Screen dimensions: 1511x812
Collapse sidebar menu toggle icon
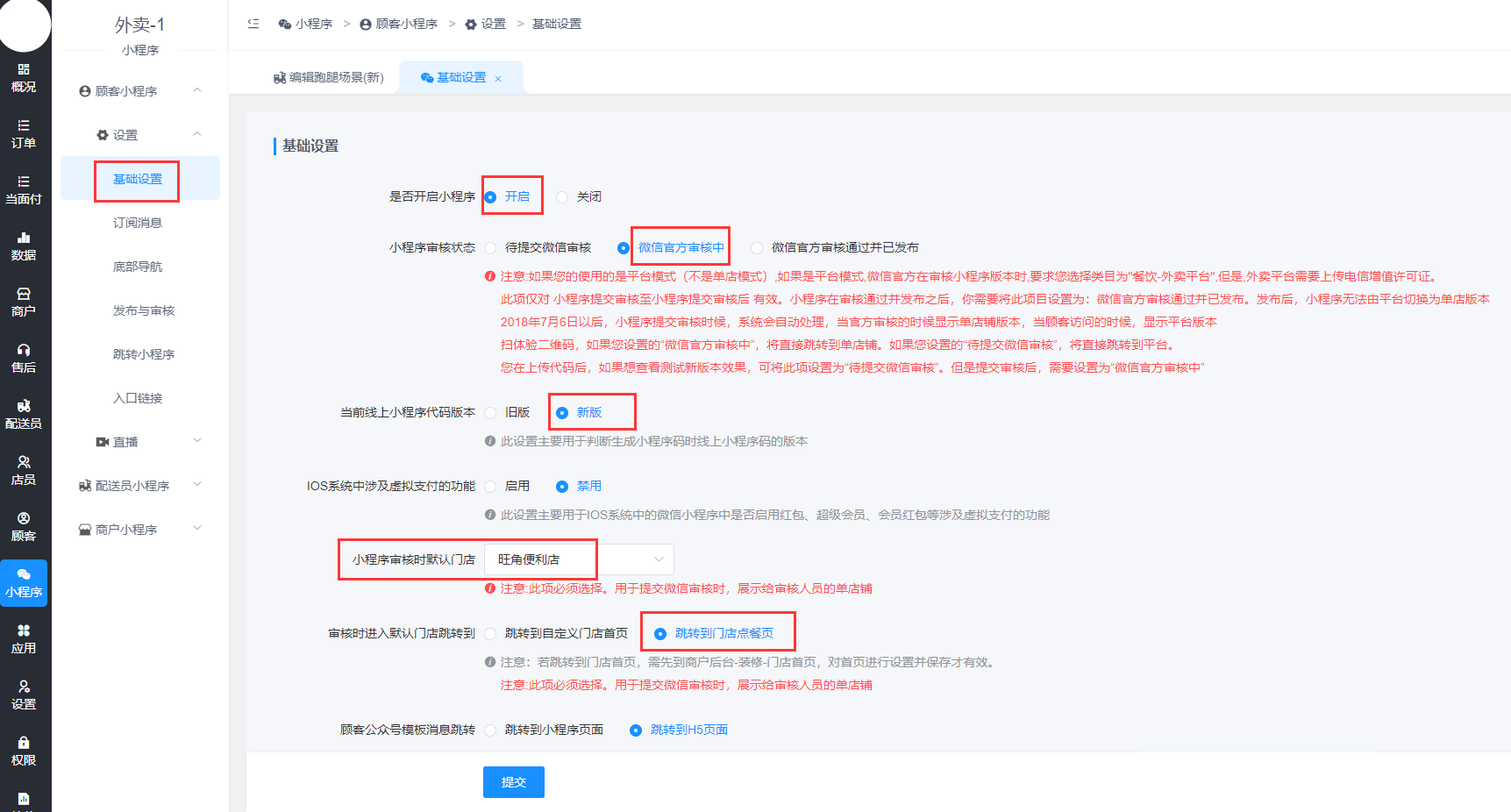(253, 24)
